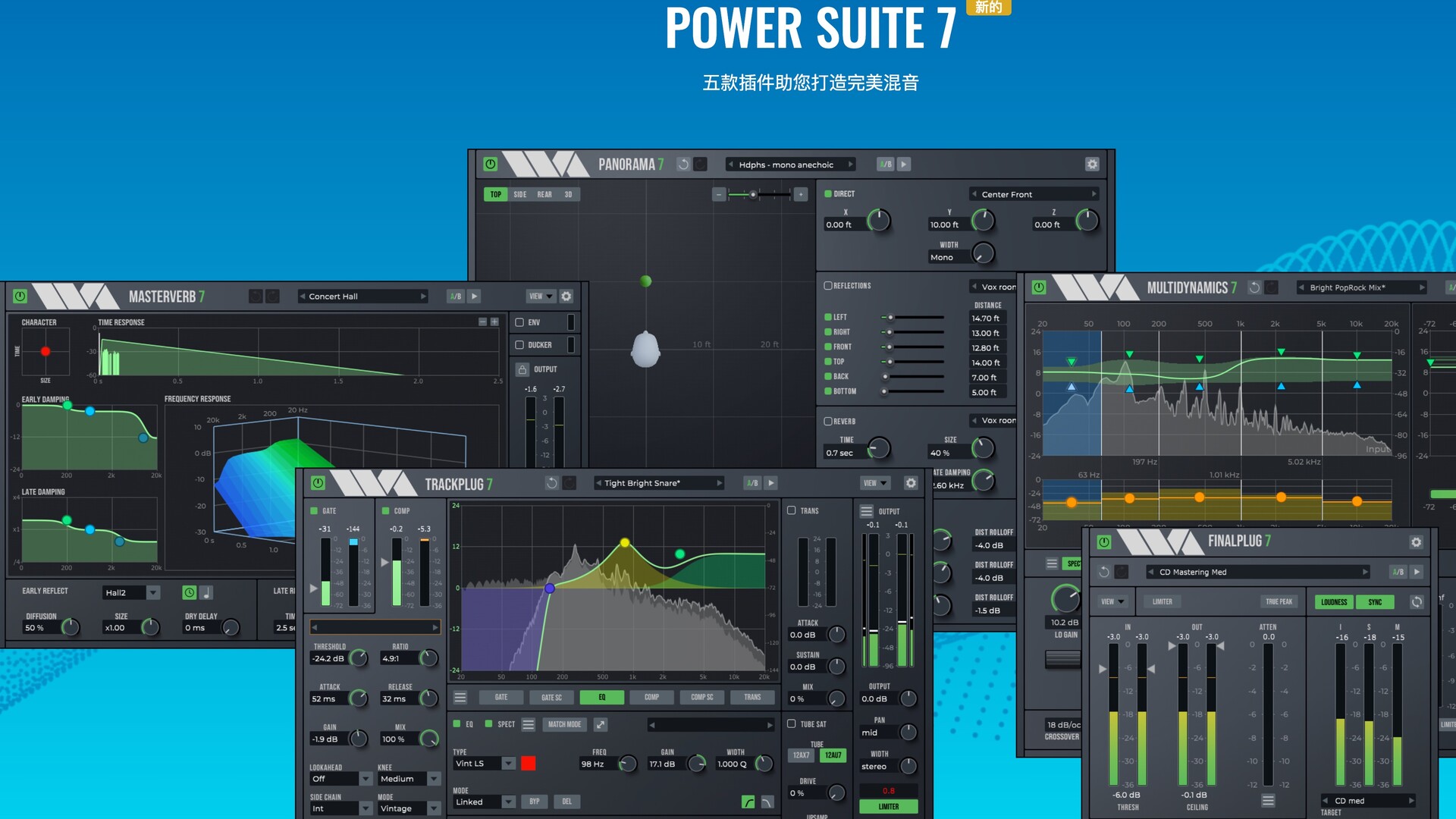Enable Masterverb ENV checkbox

(519, 322)
